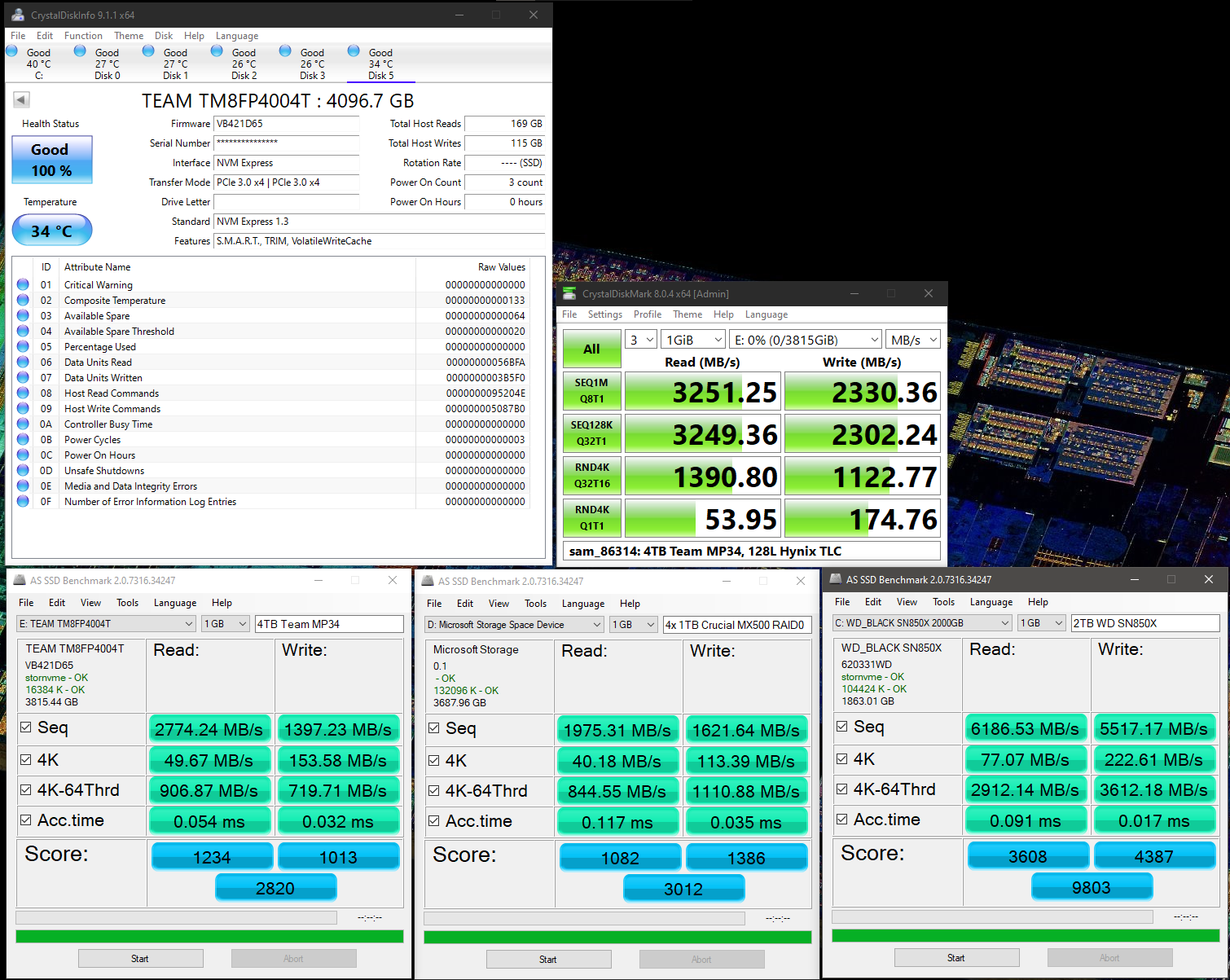Image resolution: width=1230 pixels, height=980 pixels.
Task: Uncheck 4K-64Thrd in the Crucial MX500 AS SSD window
Action: point(434,791)
